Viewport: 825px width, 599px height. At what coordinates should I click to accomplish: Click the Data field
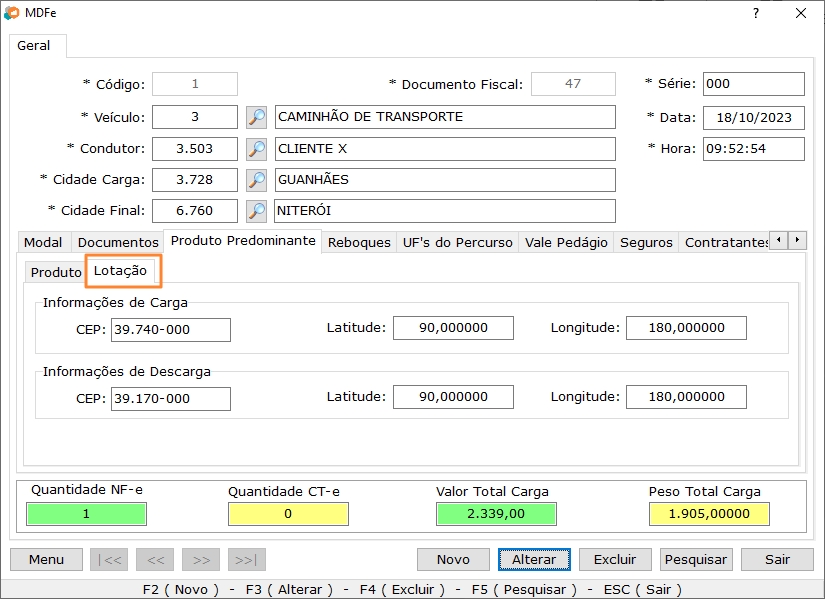[753, 117]
